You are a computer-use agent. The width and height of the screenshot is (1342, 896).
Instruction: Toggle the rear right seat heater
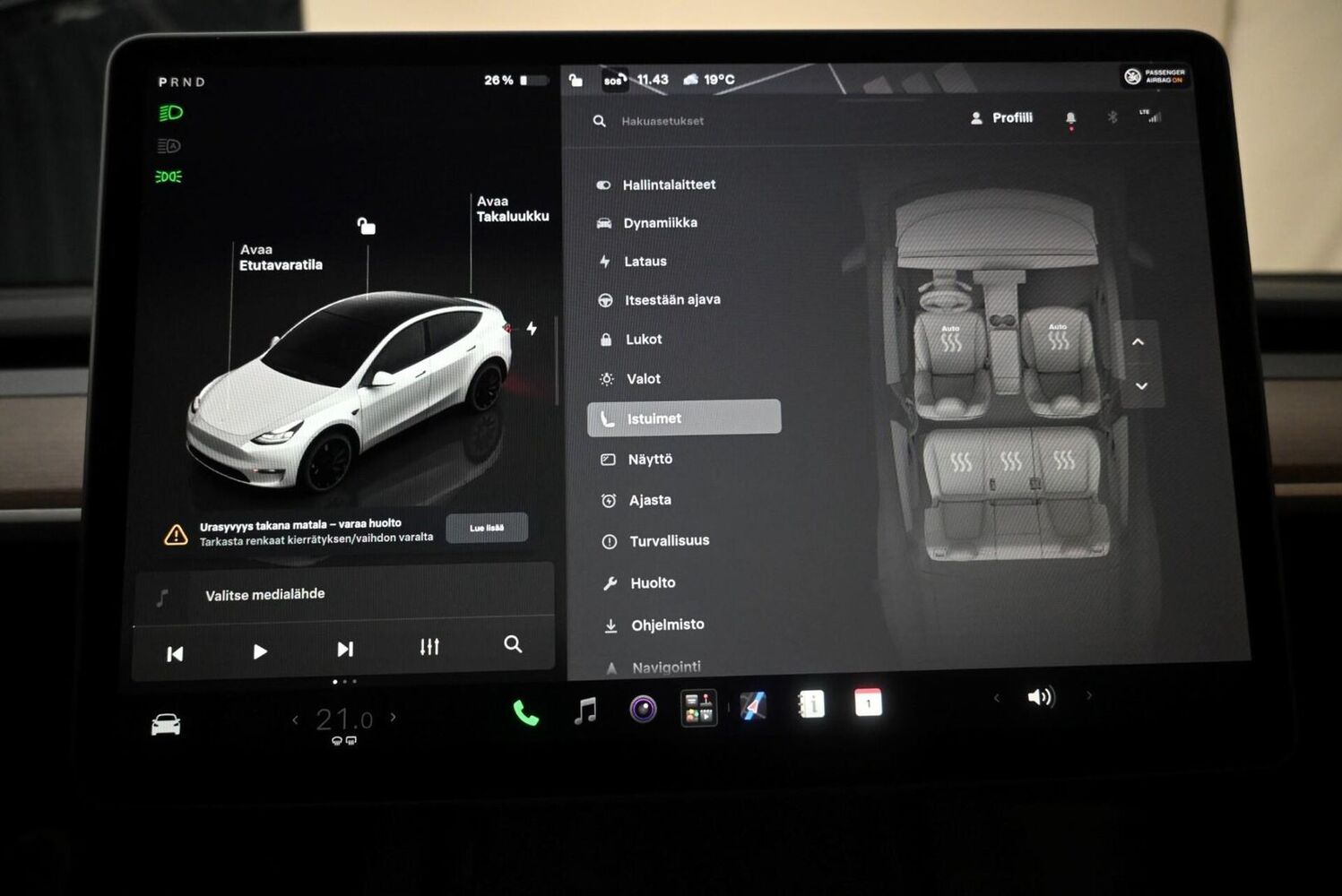[1064, 461]
